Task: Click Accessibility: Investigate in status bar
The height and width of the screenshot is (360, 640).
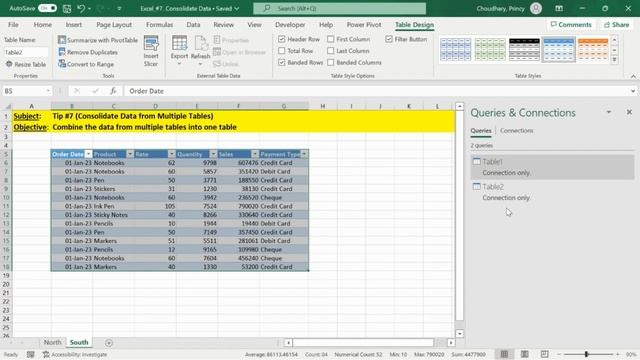Action: 75,355
